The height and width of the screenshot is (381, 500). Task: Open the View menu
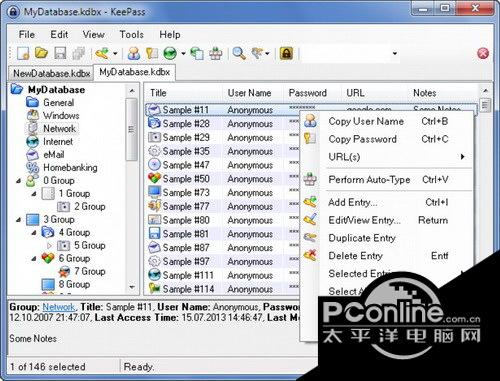coord(94,34)
